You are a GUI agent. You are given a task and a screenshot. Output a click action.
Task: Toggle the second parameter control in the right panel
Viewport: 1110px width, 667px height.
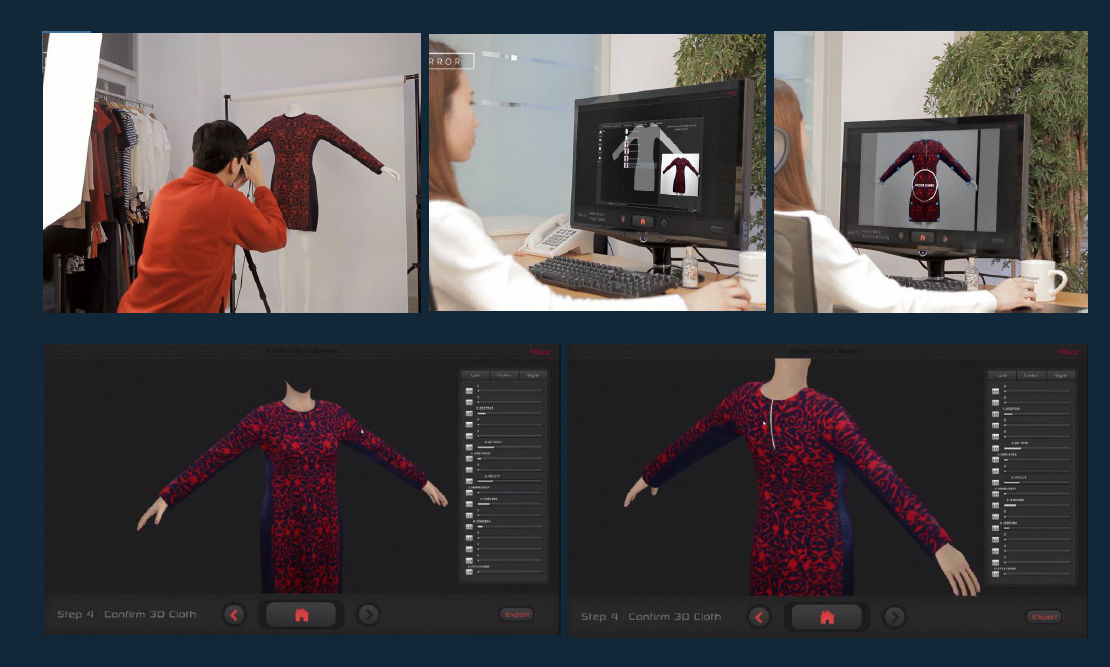[995, 402]
